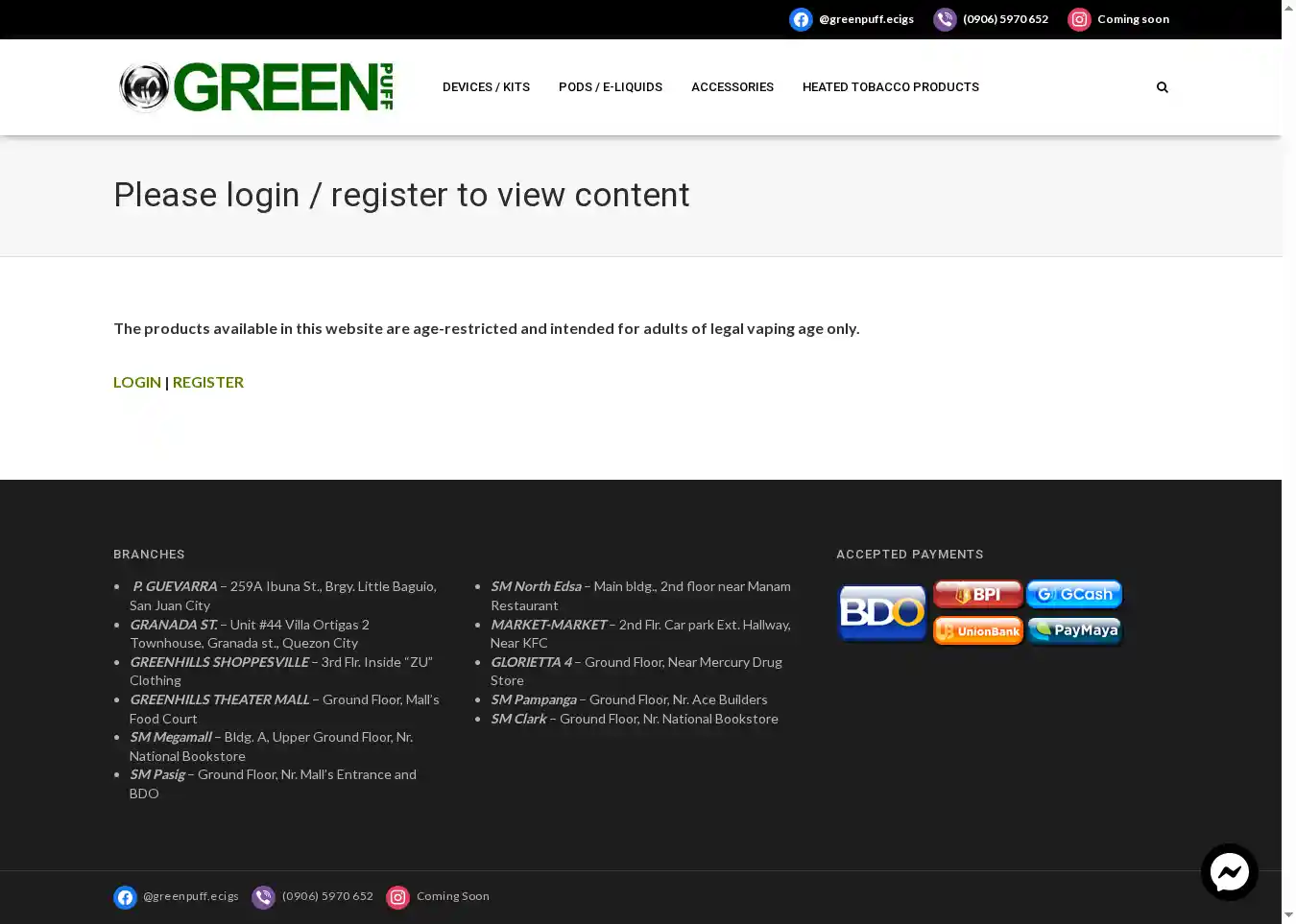Click the scrollbar down arrow
Image resolution: width=1296 pixels, height=924 pixels.
pos(1288,915)
